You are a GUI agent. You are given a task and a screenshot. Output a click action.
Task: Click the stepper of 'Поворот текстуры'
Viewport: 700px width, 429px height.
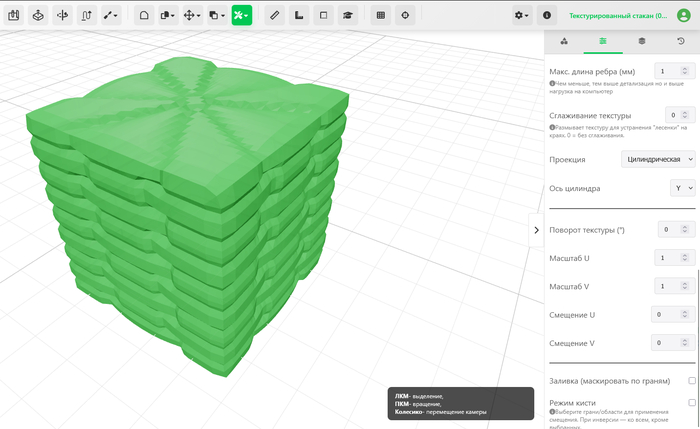click(x=685, y=229)
